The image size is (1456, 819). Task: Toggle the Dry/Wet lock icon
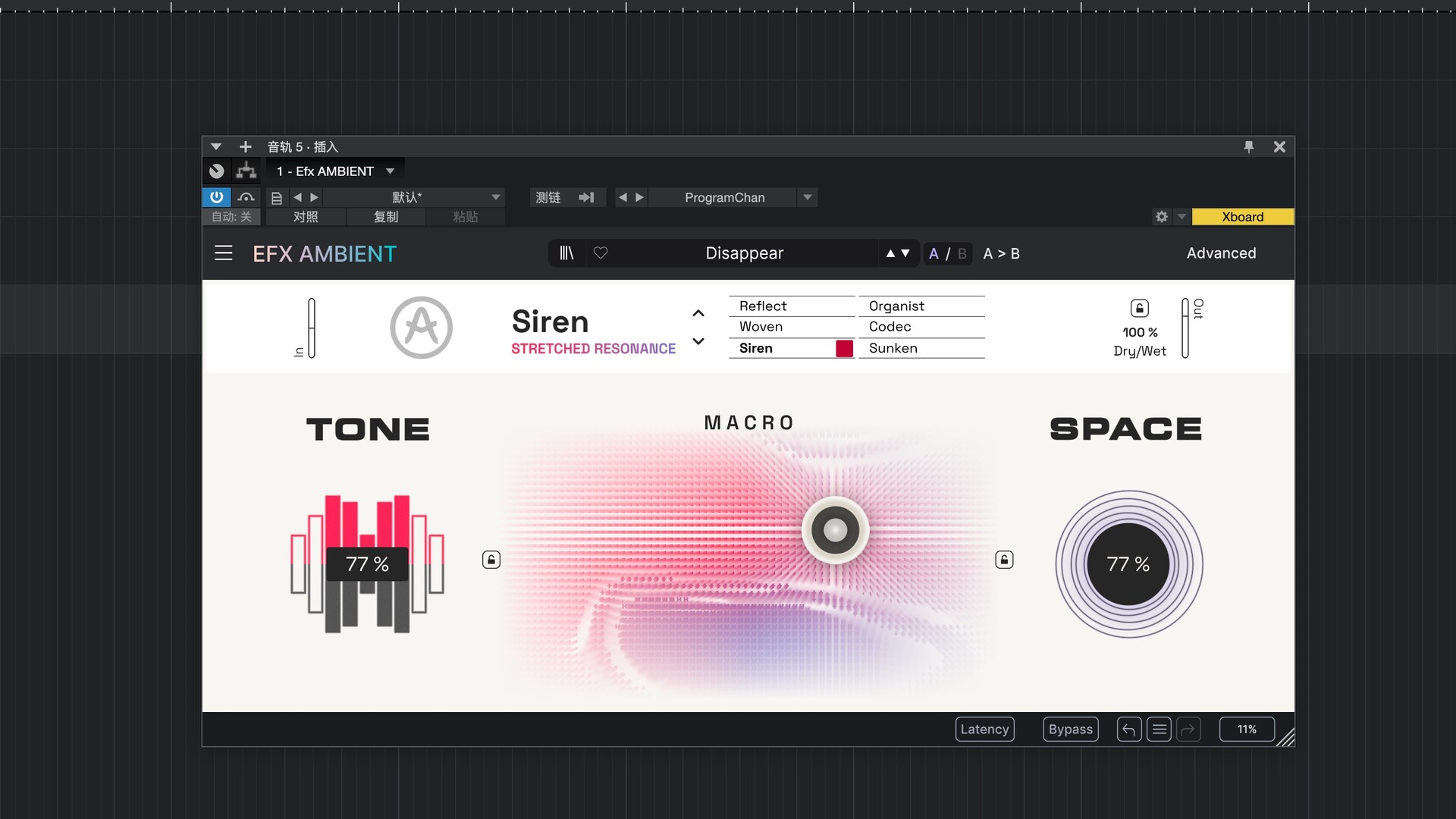pos(1139,308)
